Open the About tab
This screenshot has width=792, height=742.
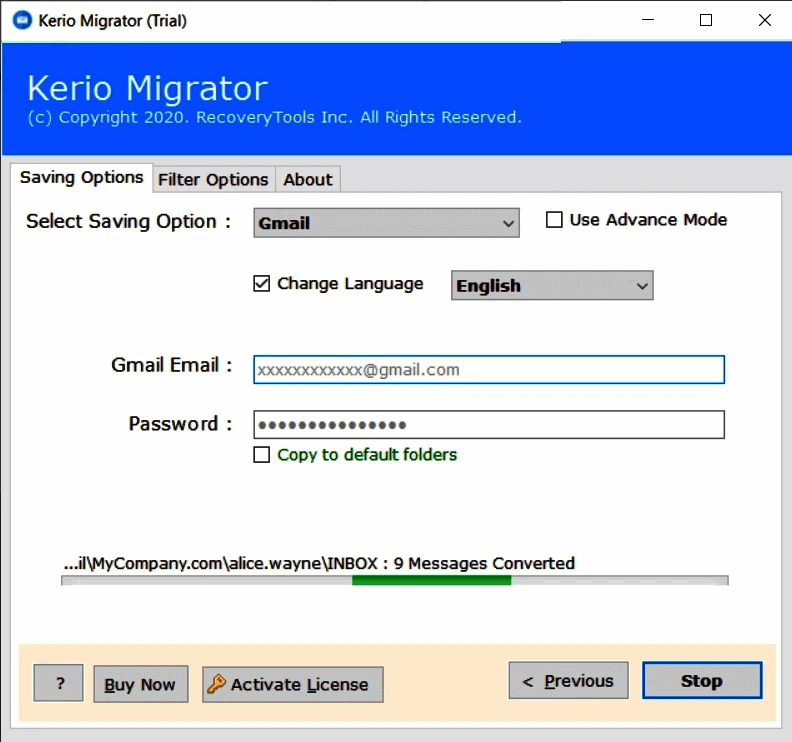tap(307, 179)
